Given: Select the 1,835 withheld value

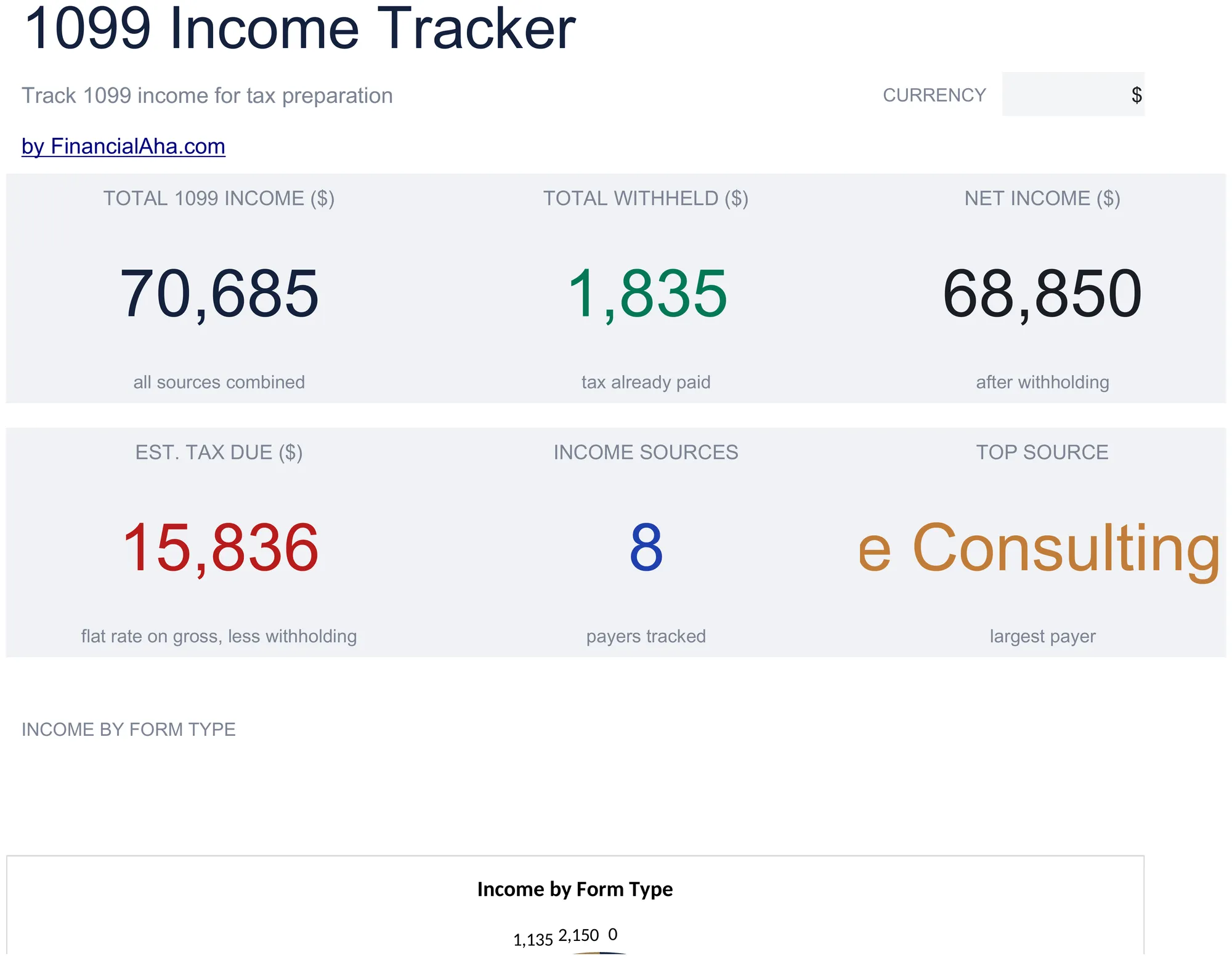Looking at the screenshot, I should pos(647,294).
